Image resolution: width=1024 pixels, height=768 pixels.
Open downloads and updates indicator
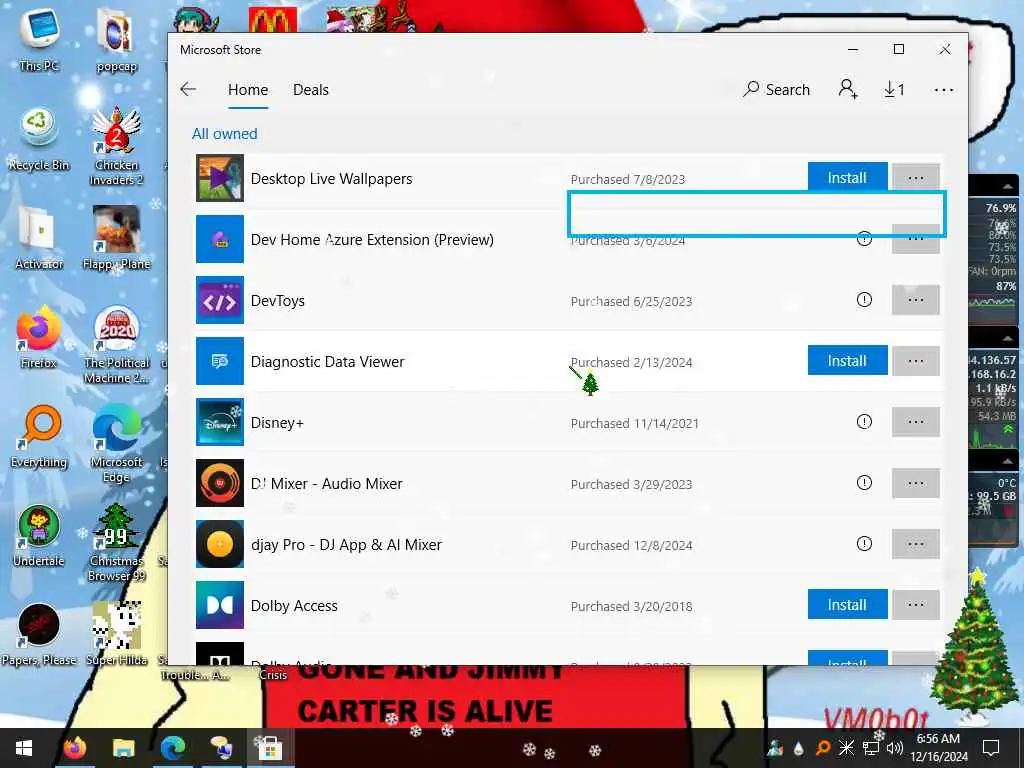pos(894,89)
